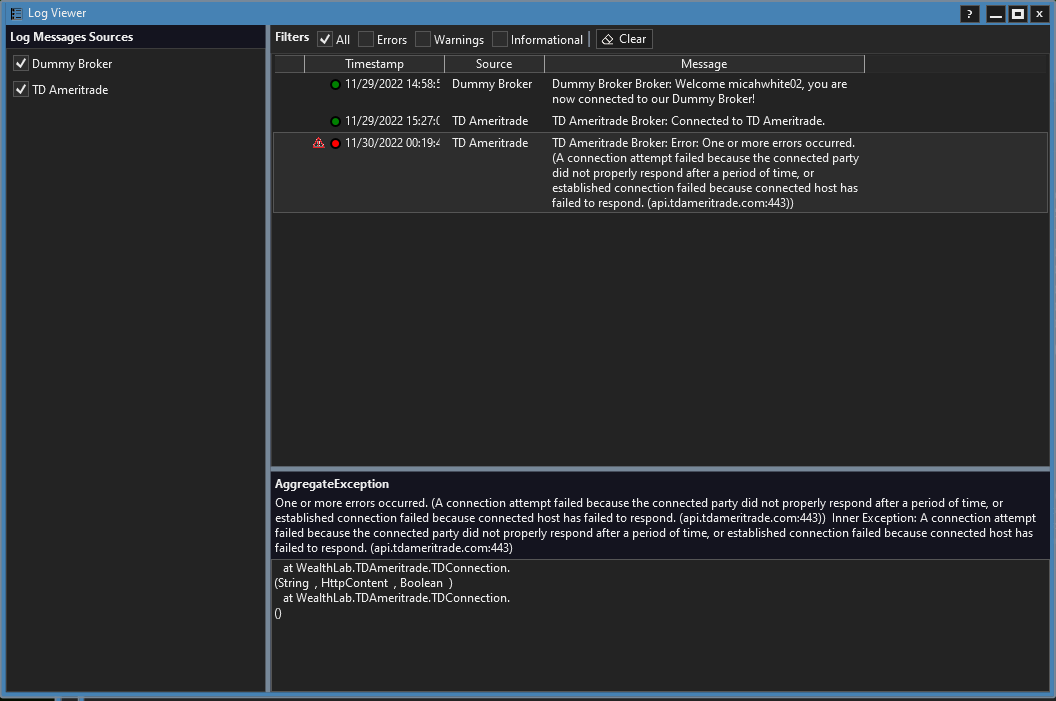Click green status dot on Dummy Broker entry

(x=335, y=85)
